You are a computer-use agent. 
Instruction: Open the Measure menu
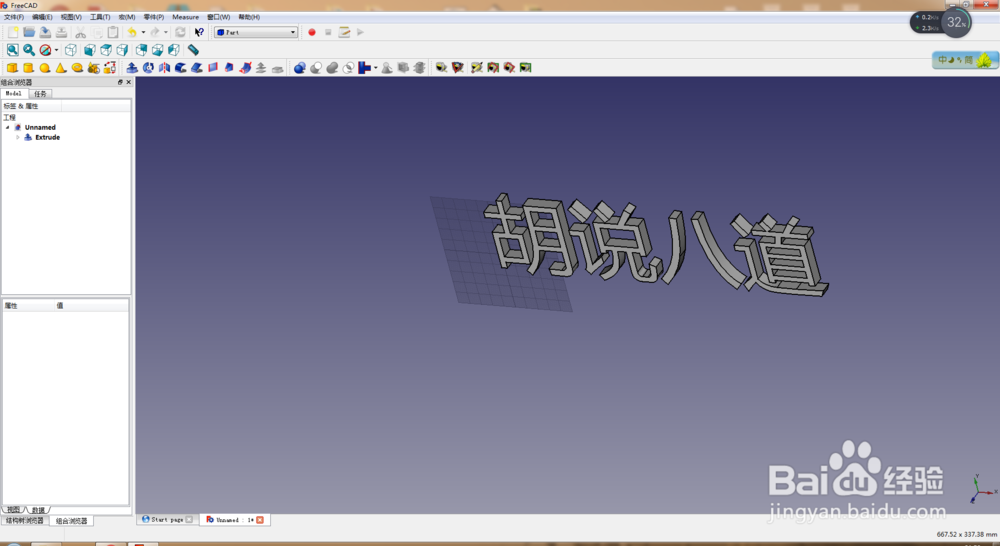click(x=186, y=17)
